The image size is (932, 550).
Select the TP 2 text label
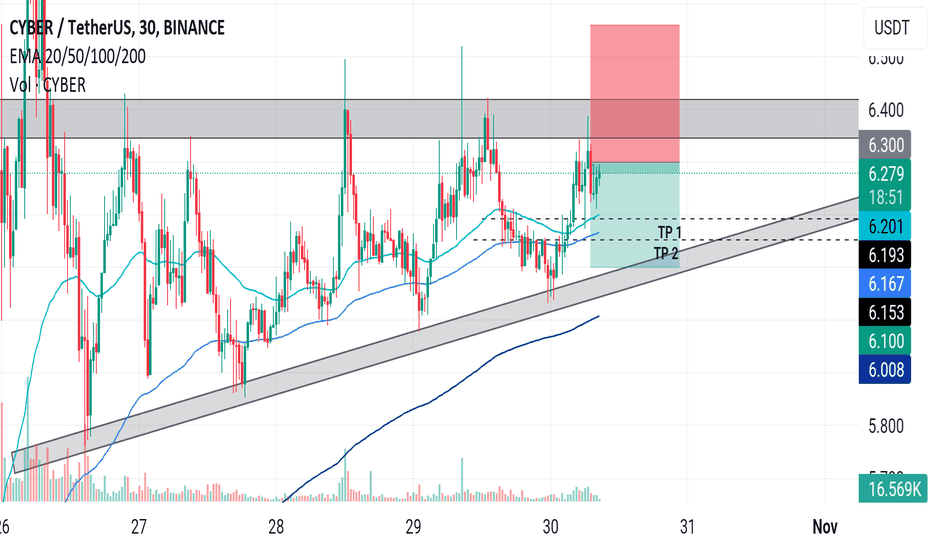pos(666,253)
